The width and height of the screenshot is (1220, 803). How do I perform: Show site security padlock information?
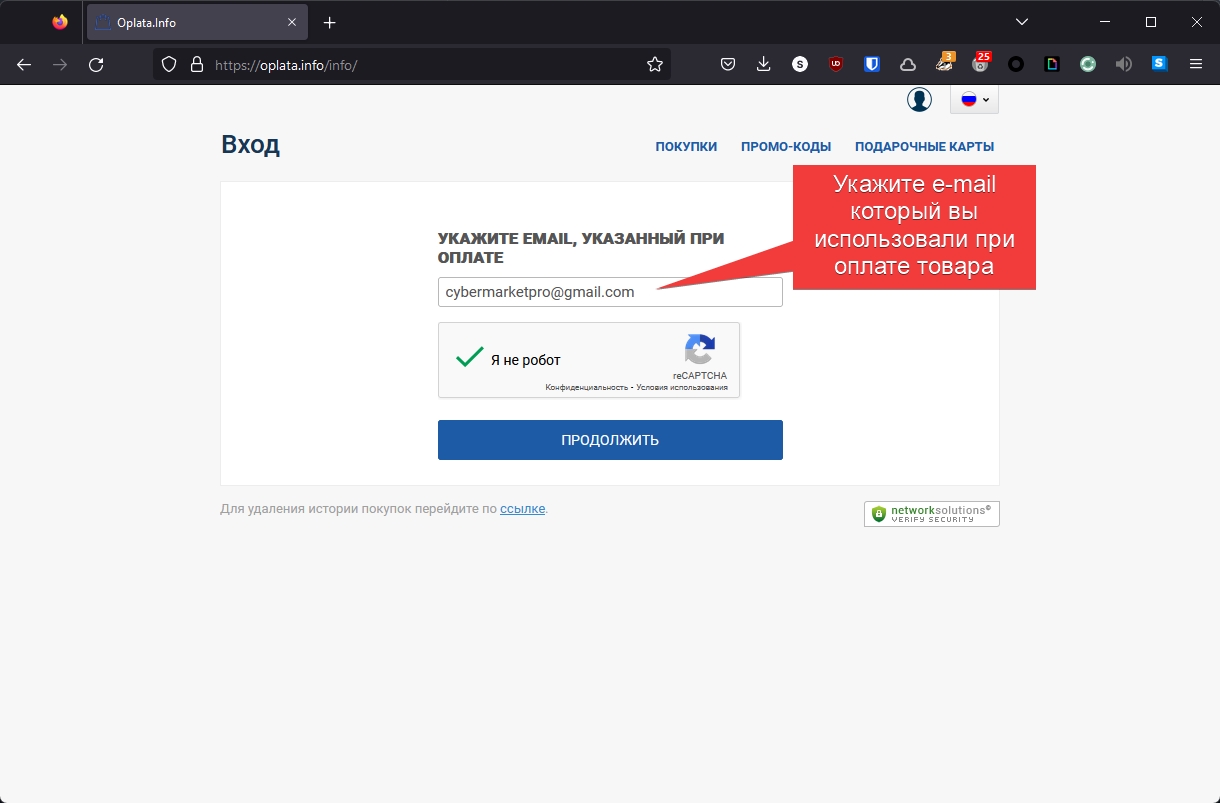click(x=197, y=64)
